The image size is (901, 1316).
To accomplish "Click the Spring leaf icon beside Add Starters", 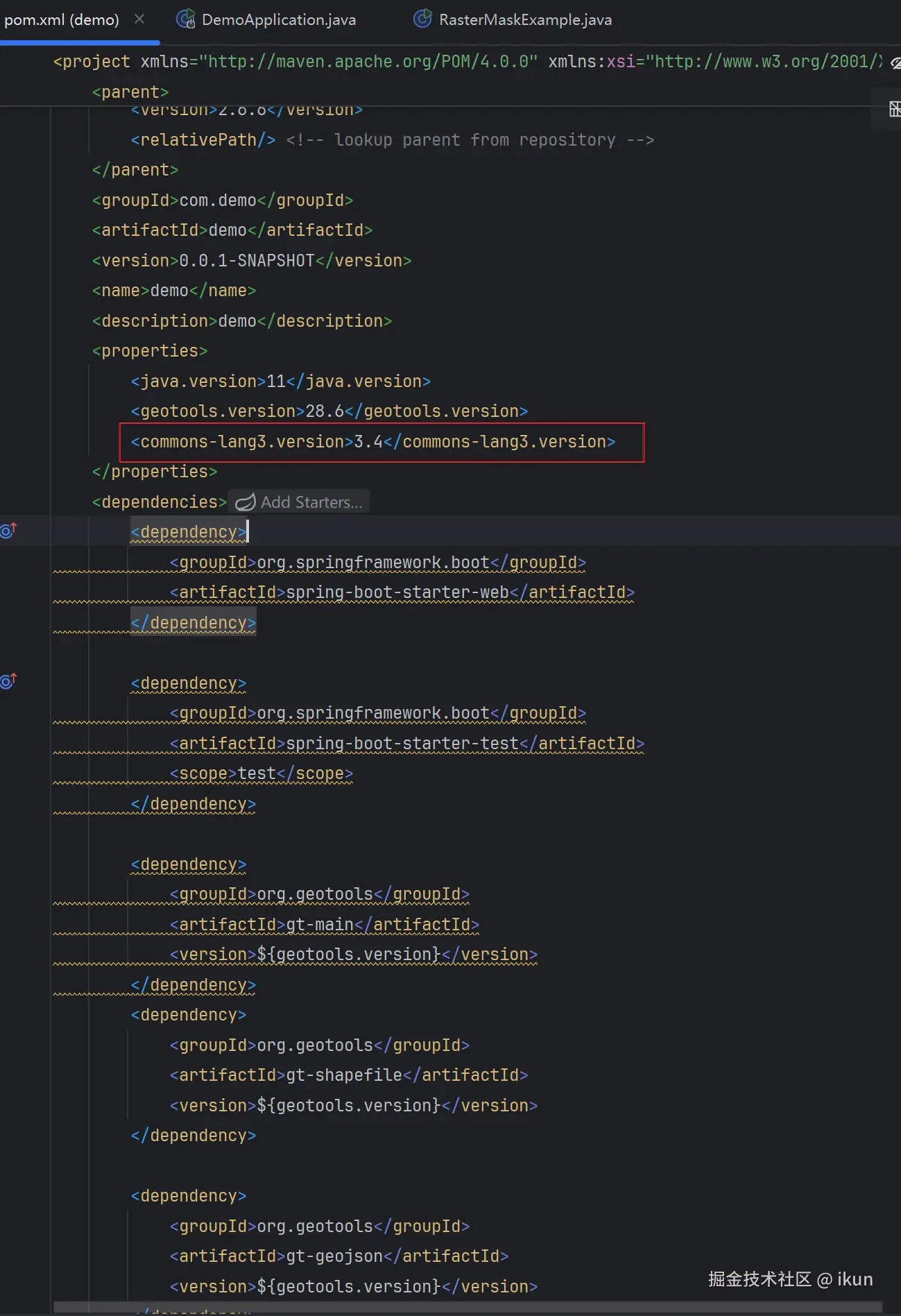I will point(246,502).
